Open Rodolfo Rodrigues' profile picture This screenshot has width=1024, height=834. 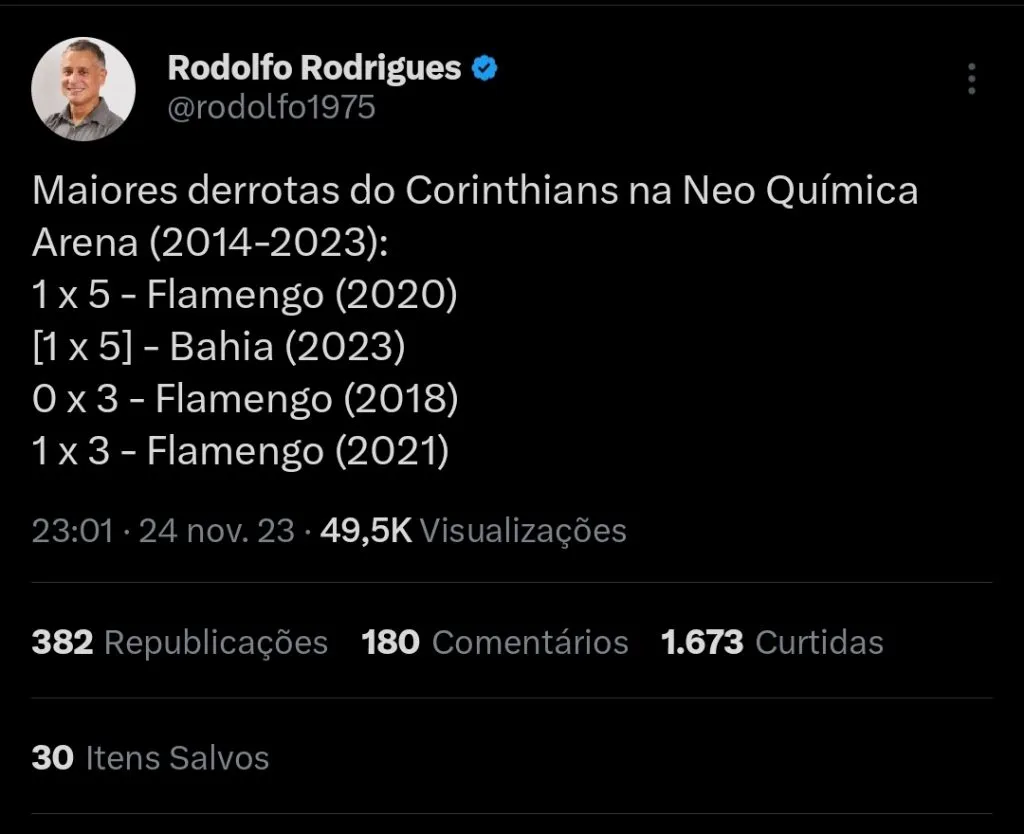tap(84, 89)
